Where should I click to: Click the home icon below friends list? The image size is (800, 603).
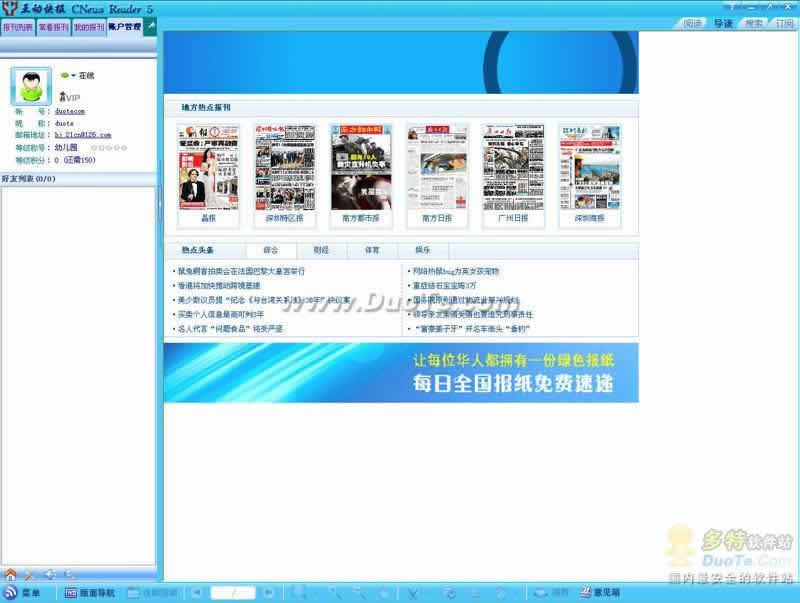10,575
